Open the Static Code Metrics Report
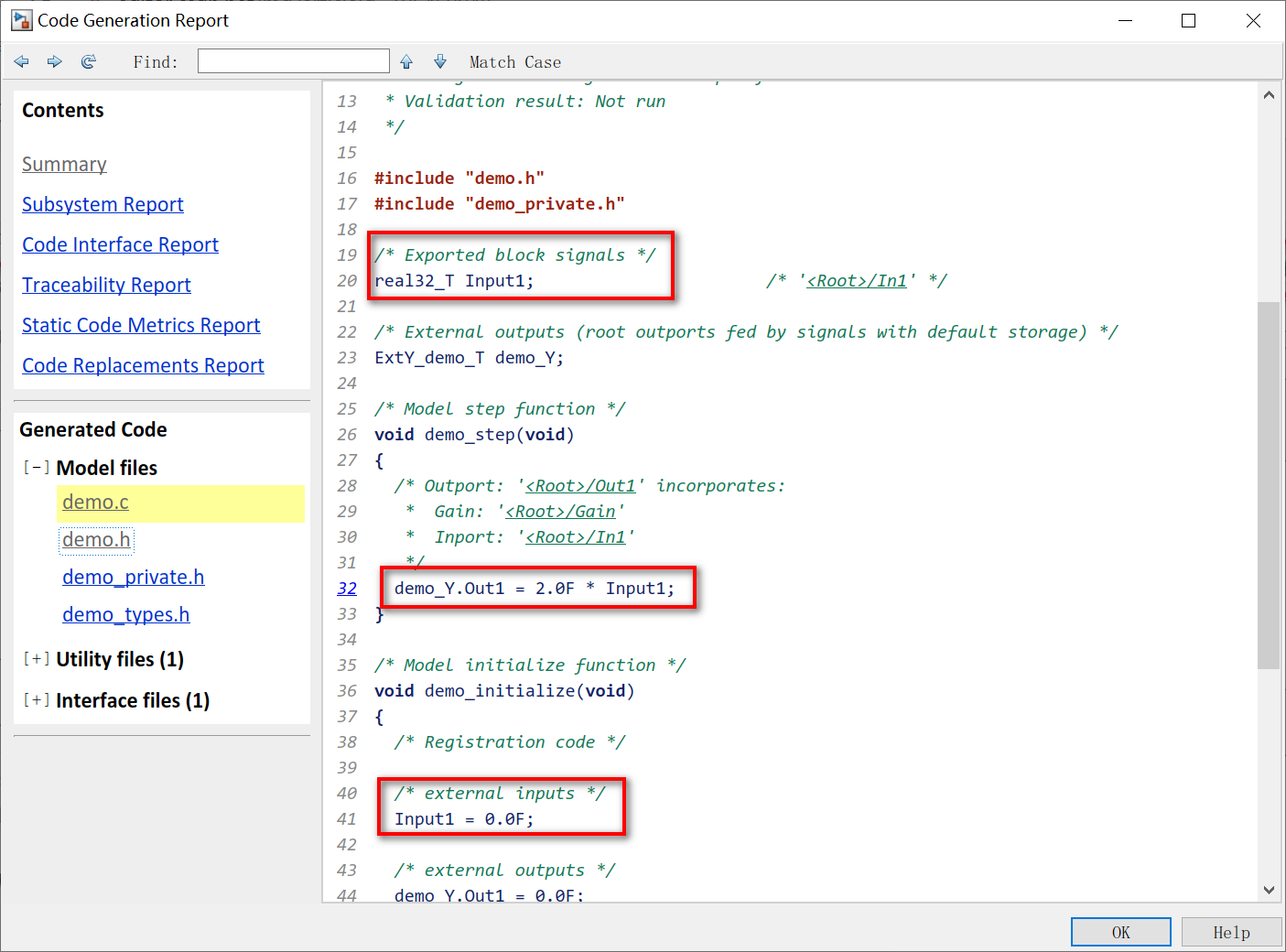Screen dimensions: 1286x952 coord(141,326)
